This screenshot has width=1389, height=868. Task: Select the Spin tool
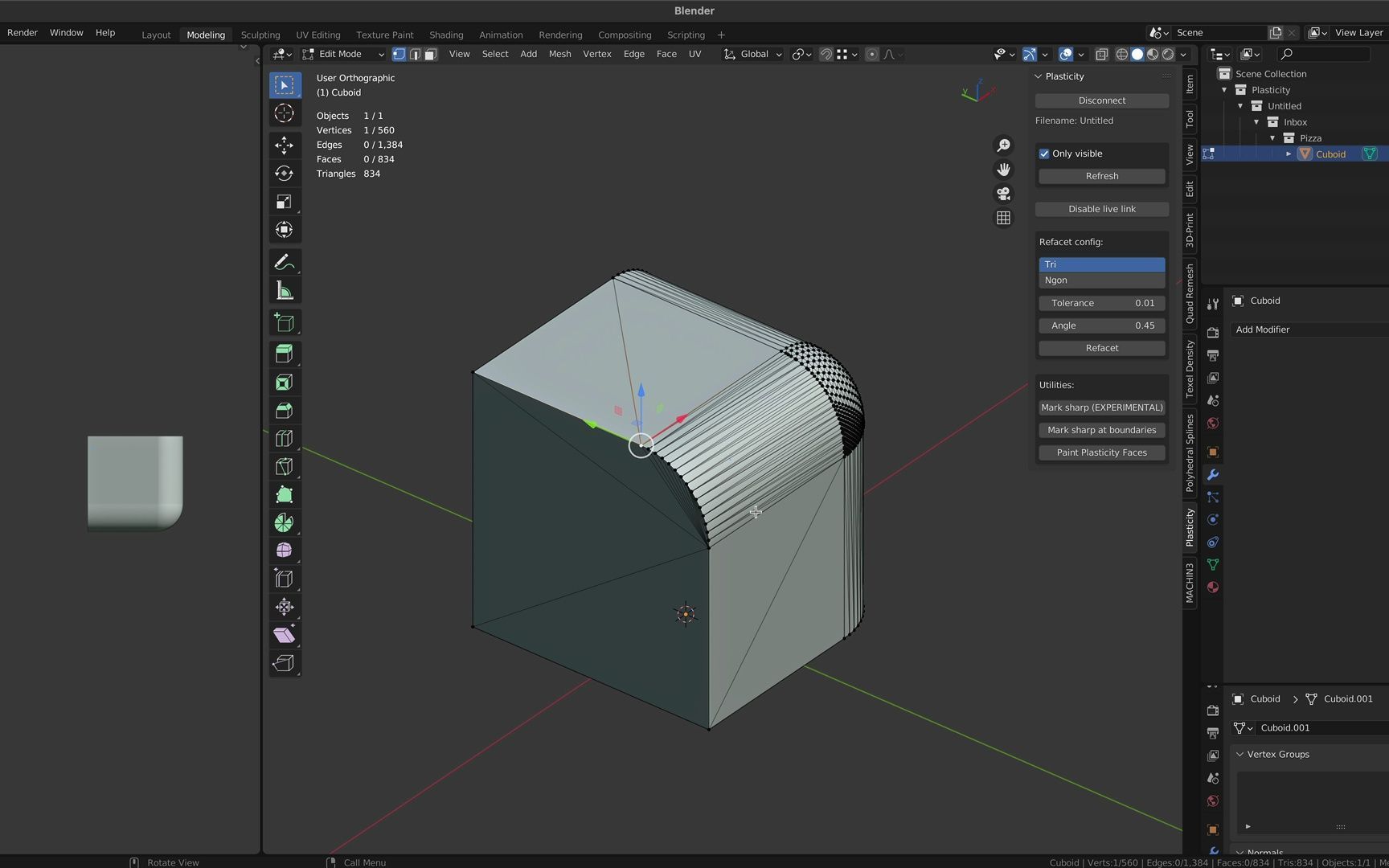[x=284, y=523]
